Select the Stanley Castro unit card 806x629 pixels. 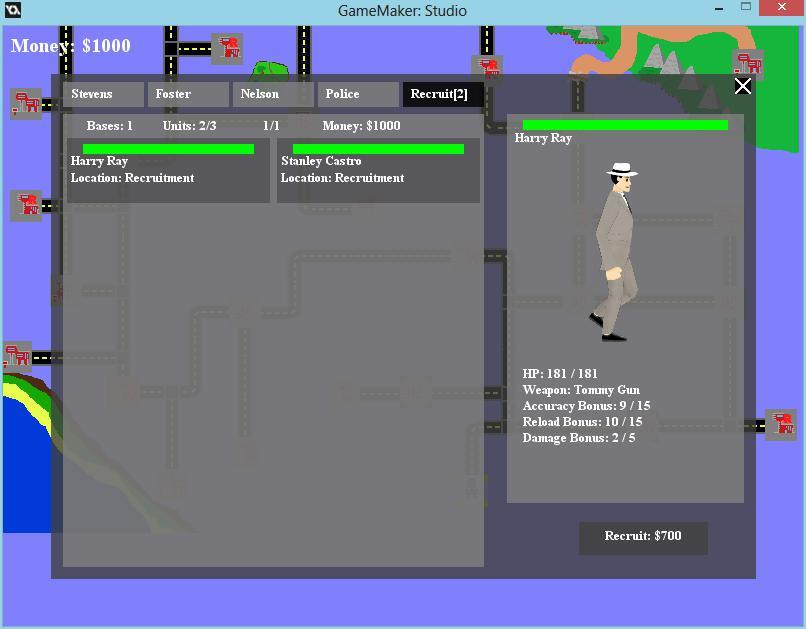click(378, 170)
